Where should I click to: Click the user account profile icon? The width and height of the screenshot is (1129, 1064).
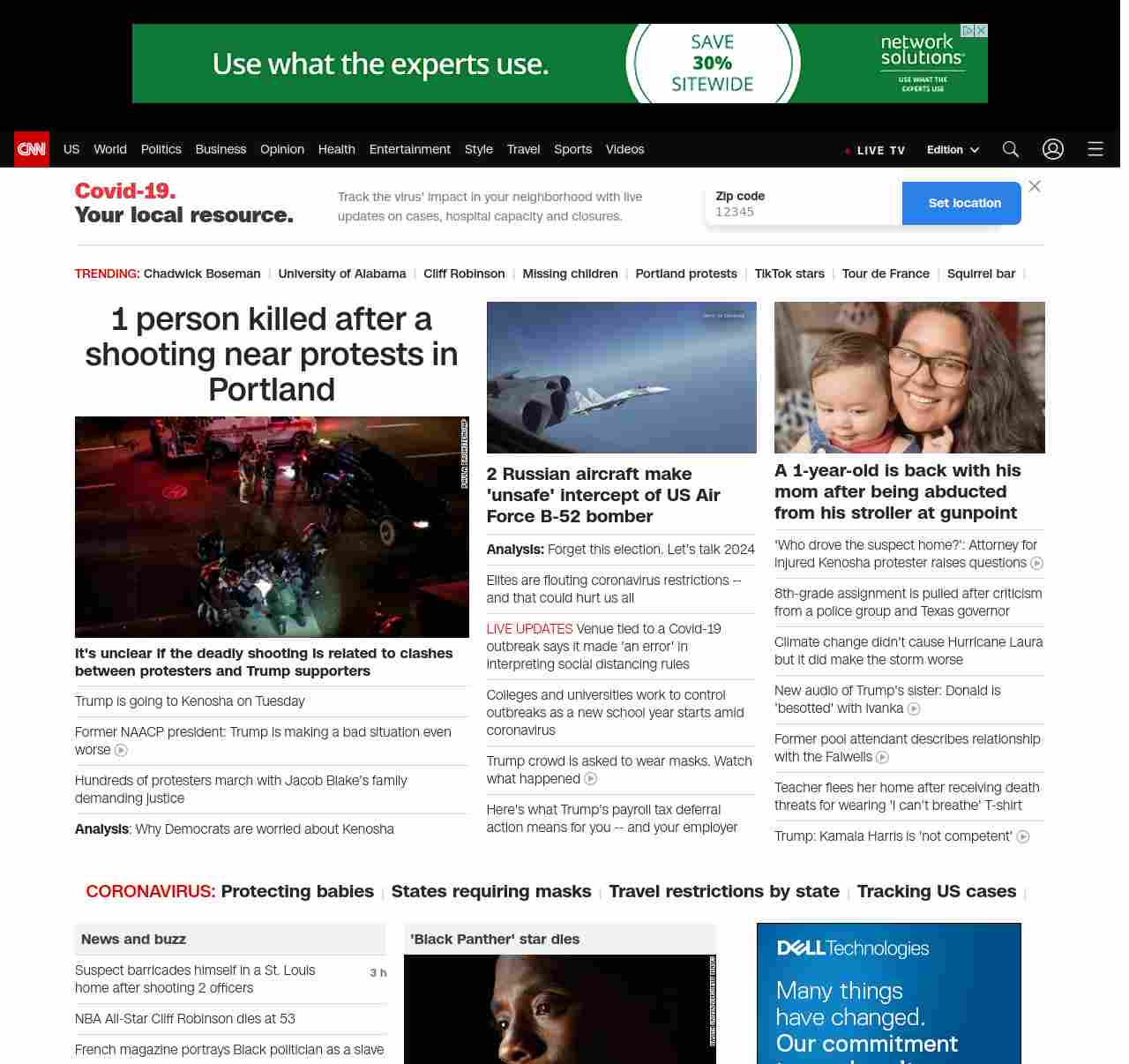(1052, 149)
